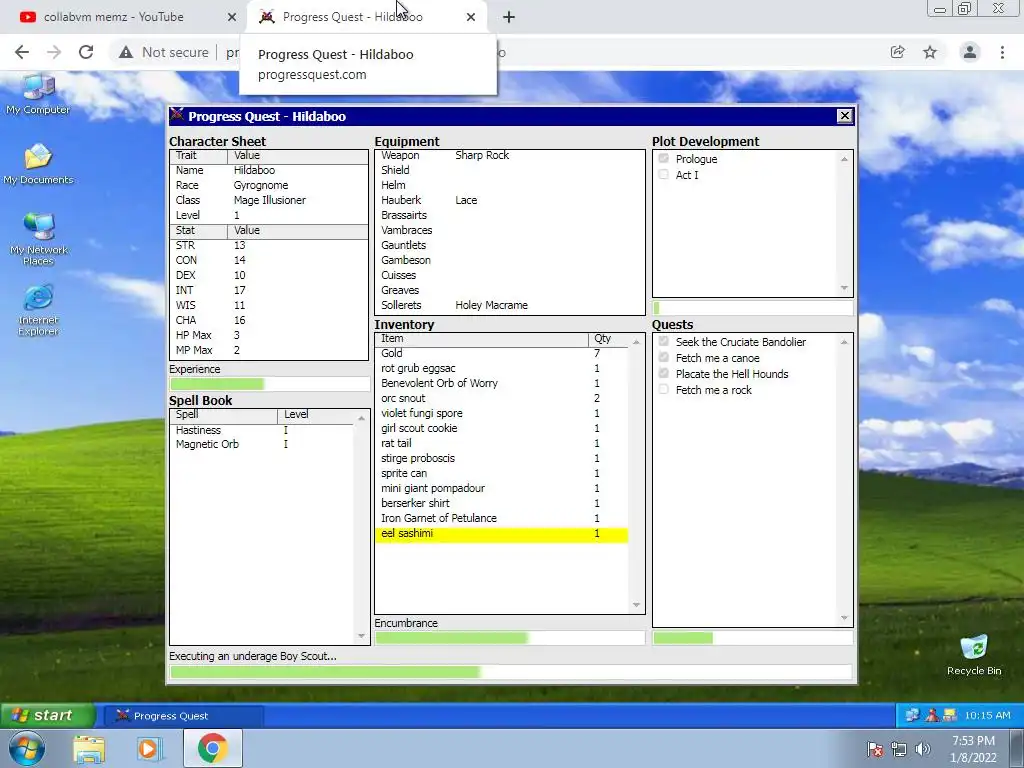The height and width of the screenshot is (768, 1024).
Task: Click Windows 7 Start orb
Action: tap(27, 748)
